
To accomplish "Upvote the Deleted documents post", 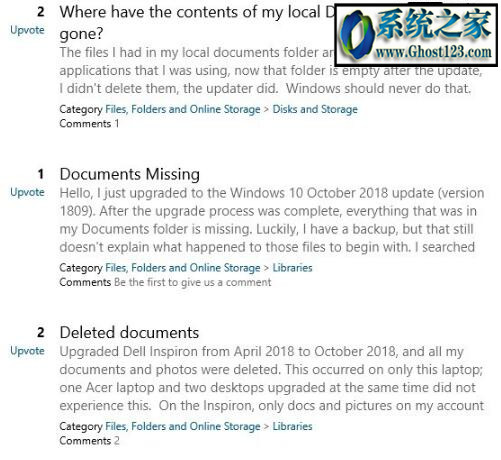I will [27, 351].
